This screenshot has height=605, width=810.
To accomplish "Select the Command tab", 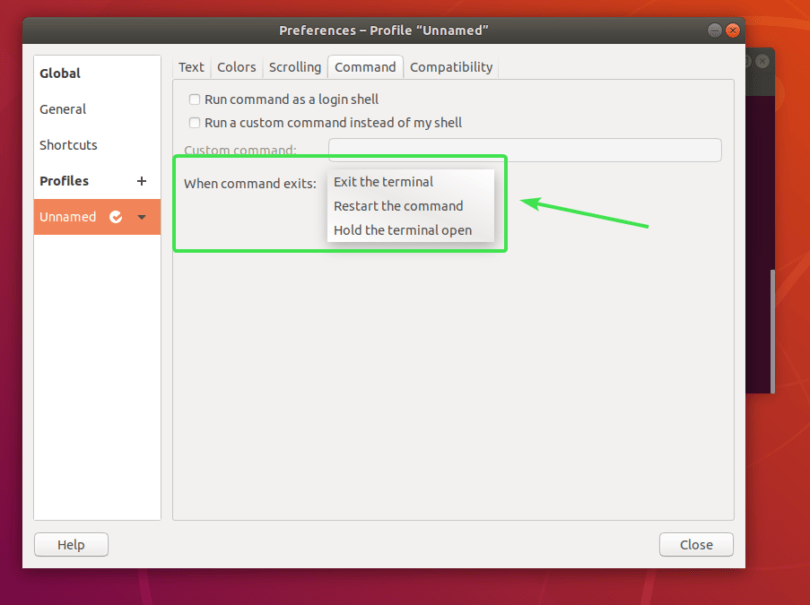I will point(365,67).
